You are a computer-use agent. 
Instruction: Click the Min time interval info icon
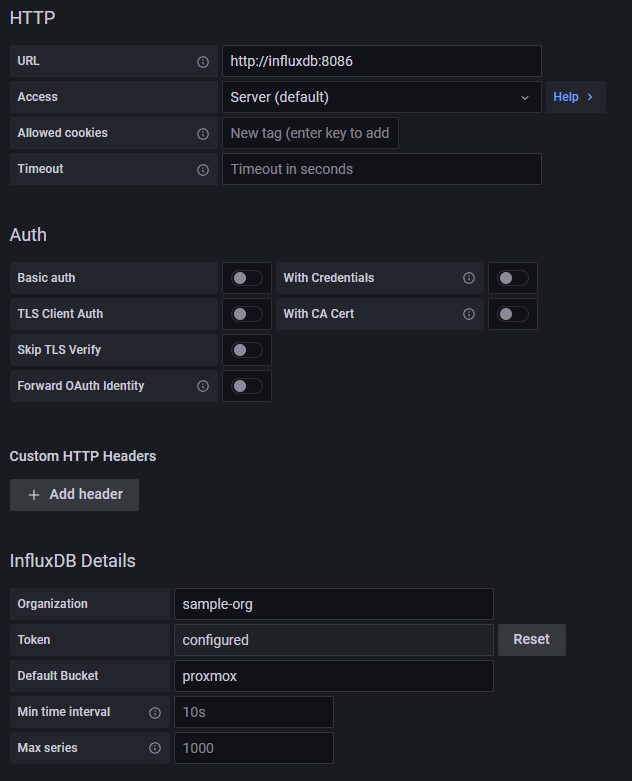155,712
